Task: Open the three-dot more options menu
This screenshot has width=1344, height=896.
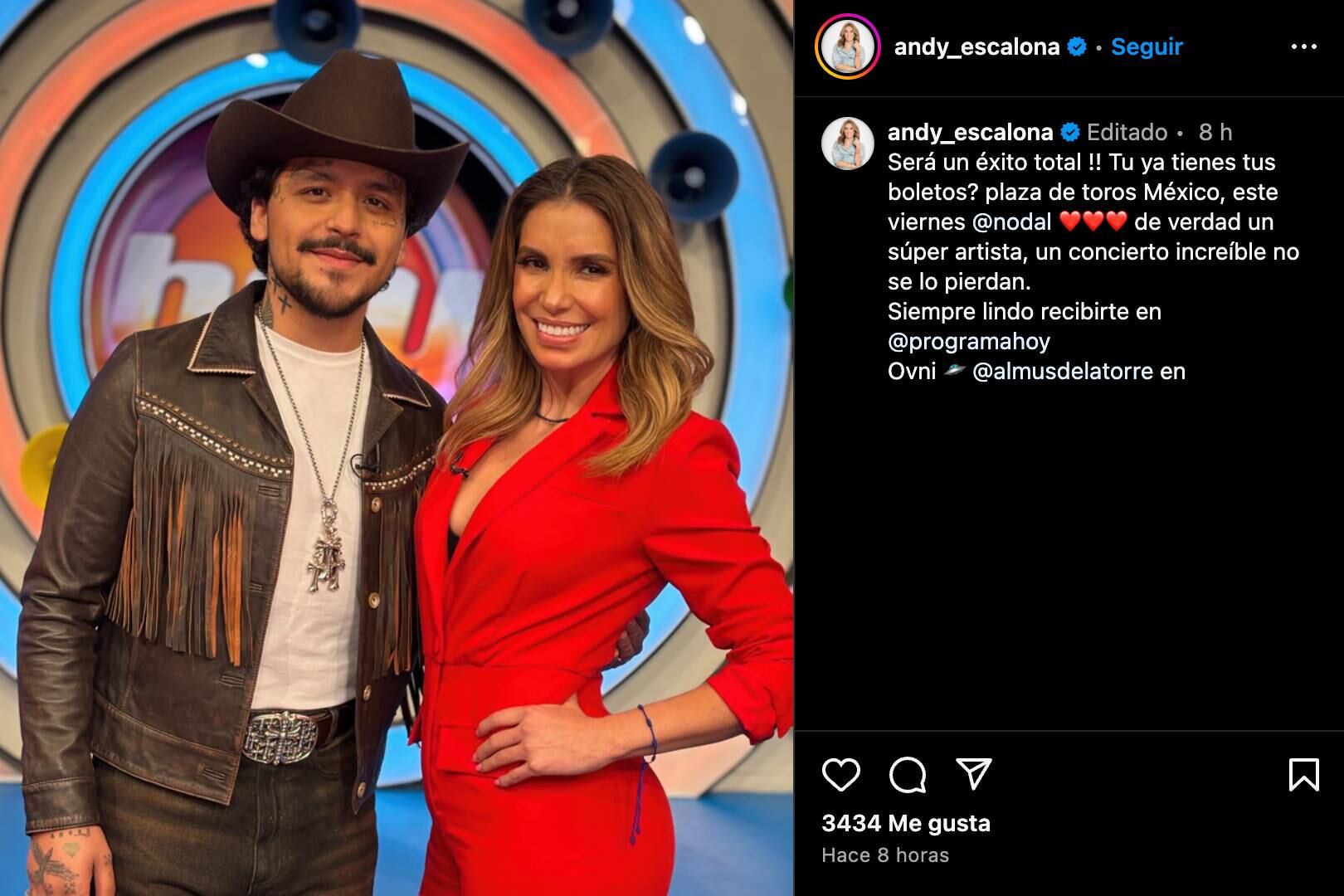Action: coord(1303,46)
